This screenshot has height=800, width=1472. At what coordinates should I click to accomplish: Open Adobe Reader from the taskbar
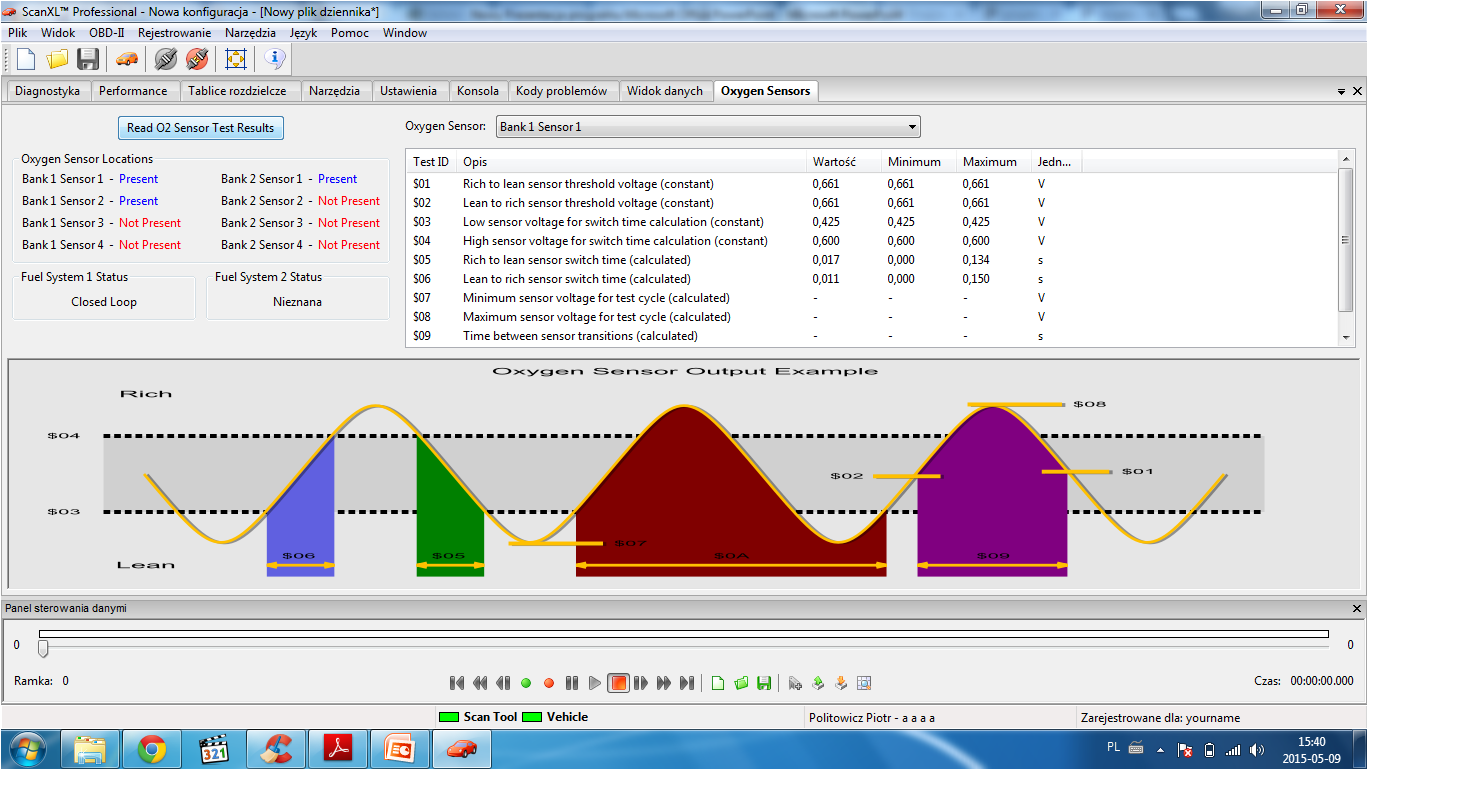pyautogui.click(x=338, y=749)
